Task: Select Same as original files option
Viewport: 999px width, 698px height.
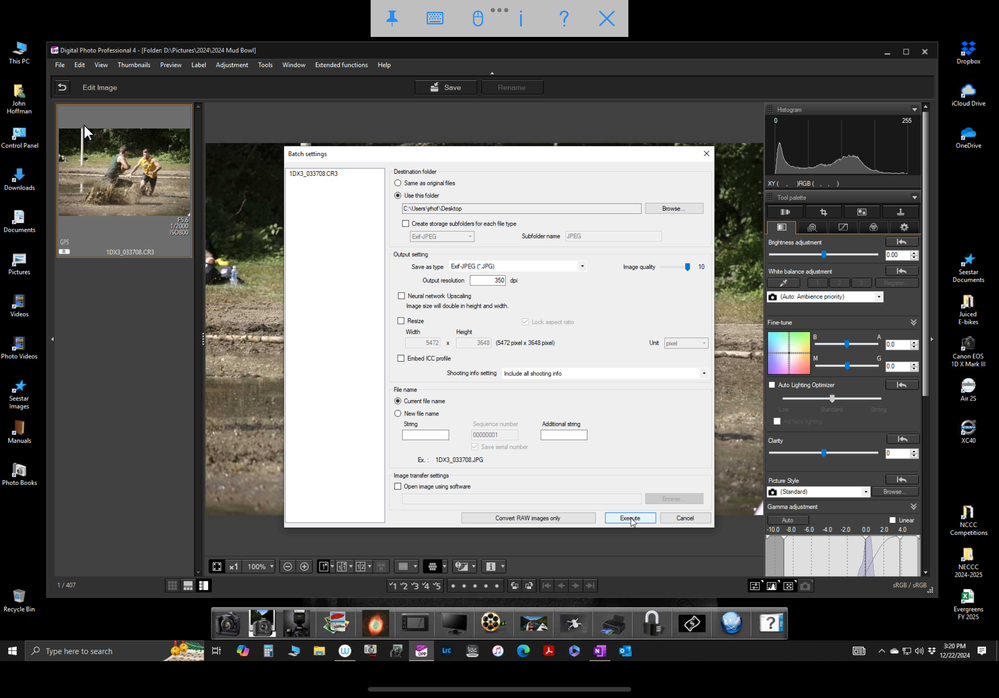Action: [x=398, y=183]
